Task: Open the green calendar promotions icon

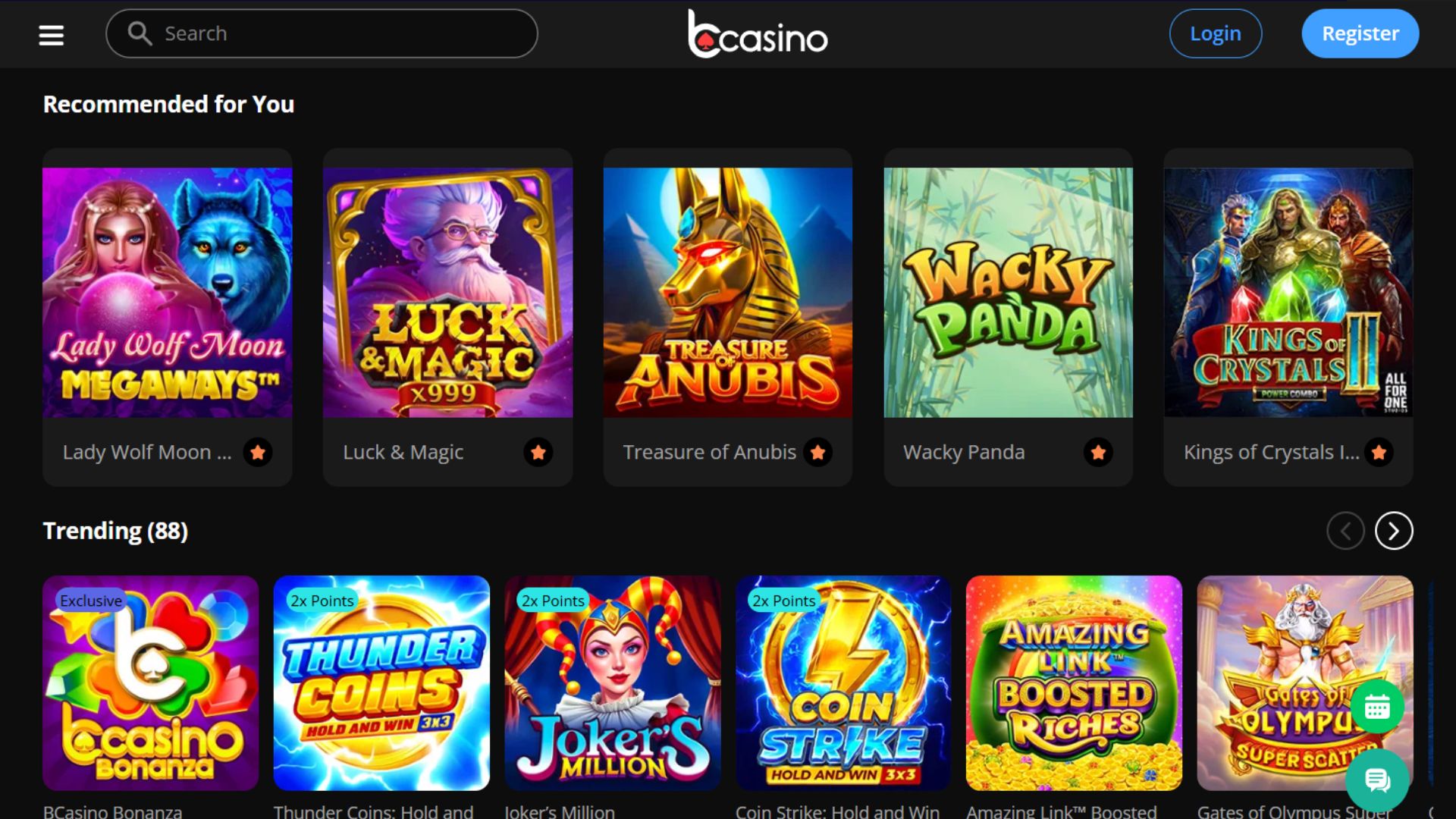Action: (x=1377, y=707)
